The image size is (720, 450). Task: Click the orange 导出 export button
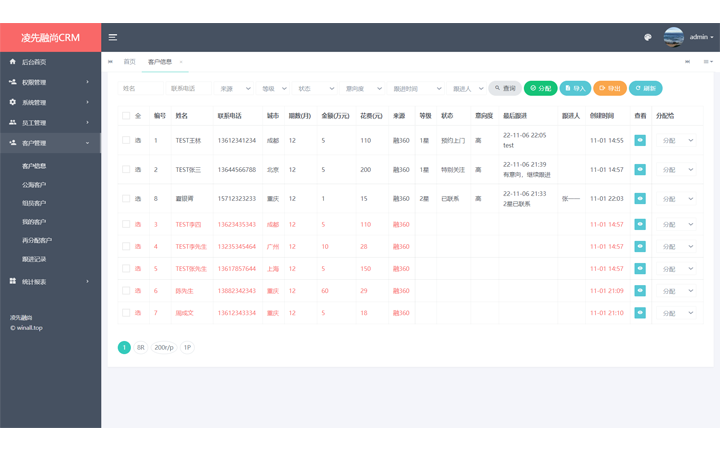click(x=610, y=88)
